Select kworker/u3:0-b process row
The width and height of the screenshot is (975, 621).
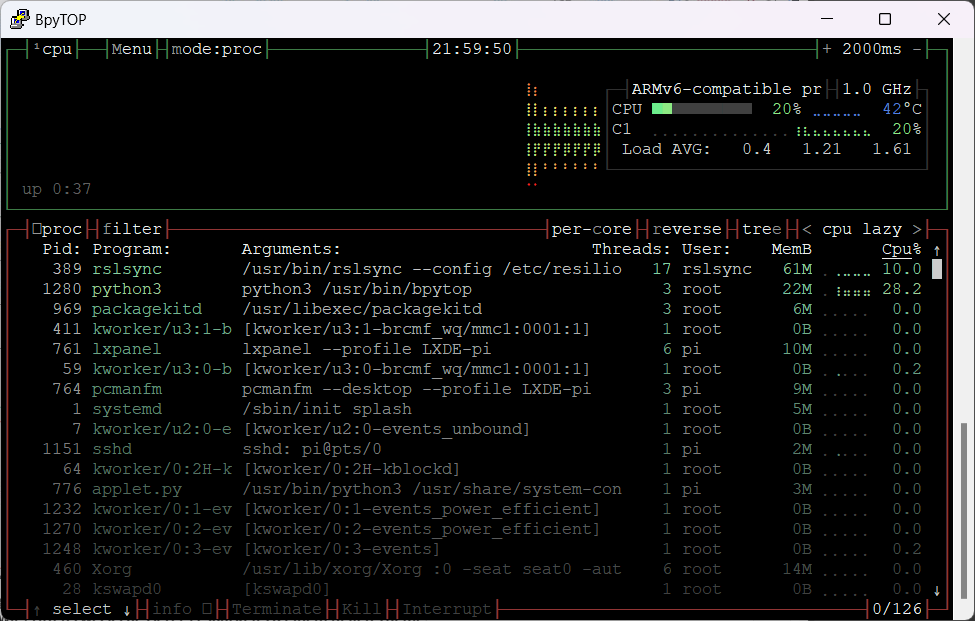point(478,369)
